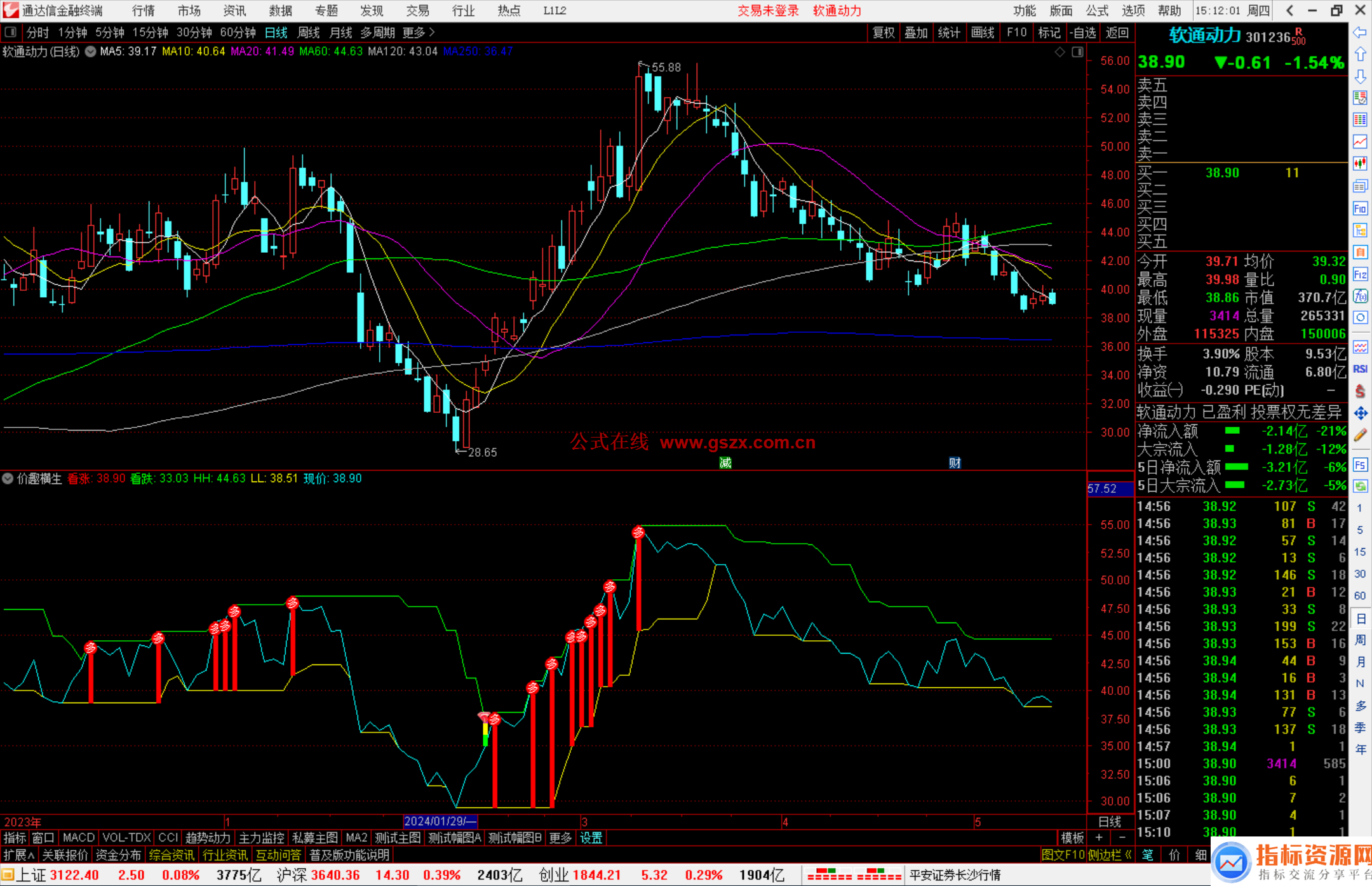The image size is (1372, 886).
Task: Collapse the 侧边栏 sidebar panel
Action: [1110, 855]
